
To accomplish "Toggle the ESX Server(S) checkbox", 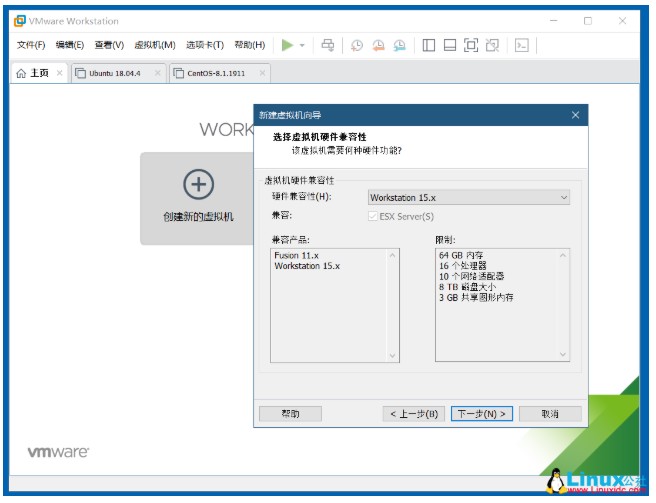I will (372, 216).
